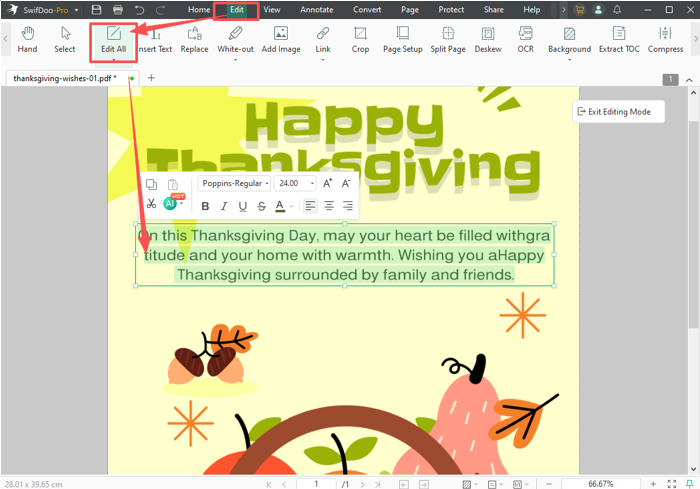
Task: Open the Protect tab
Action: [451, 9]
